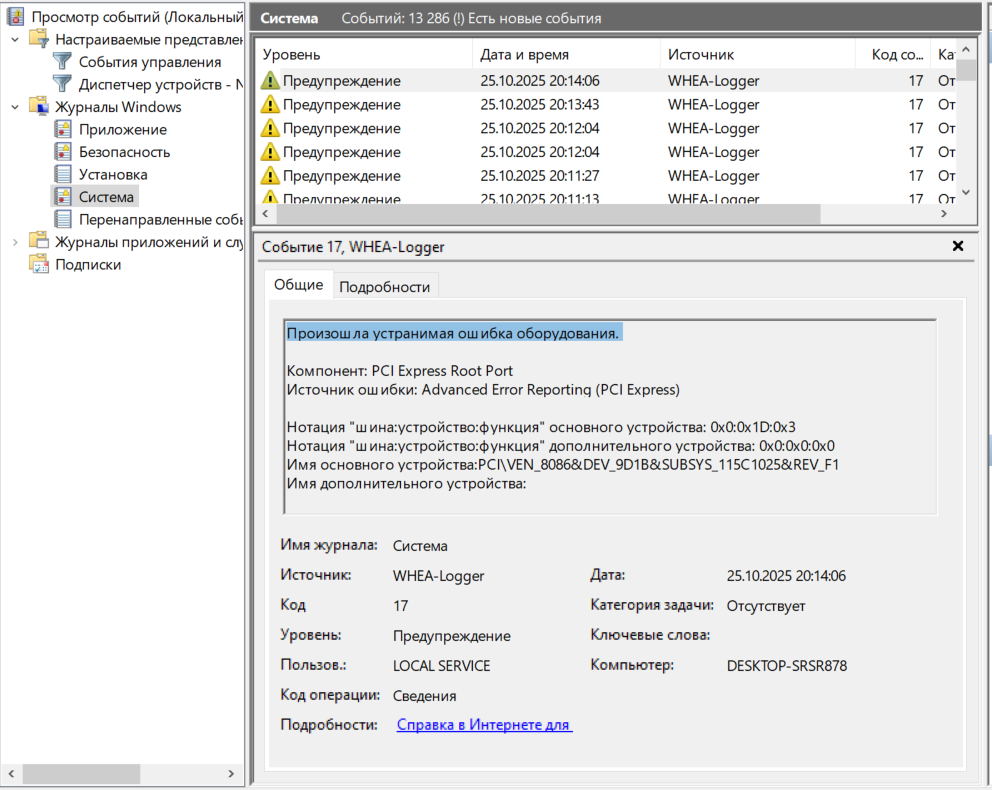The width and height of the screenshot is (992, 790).
Task: Click the event list horizontal scroll left arrow
Action: coord(266,214)
